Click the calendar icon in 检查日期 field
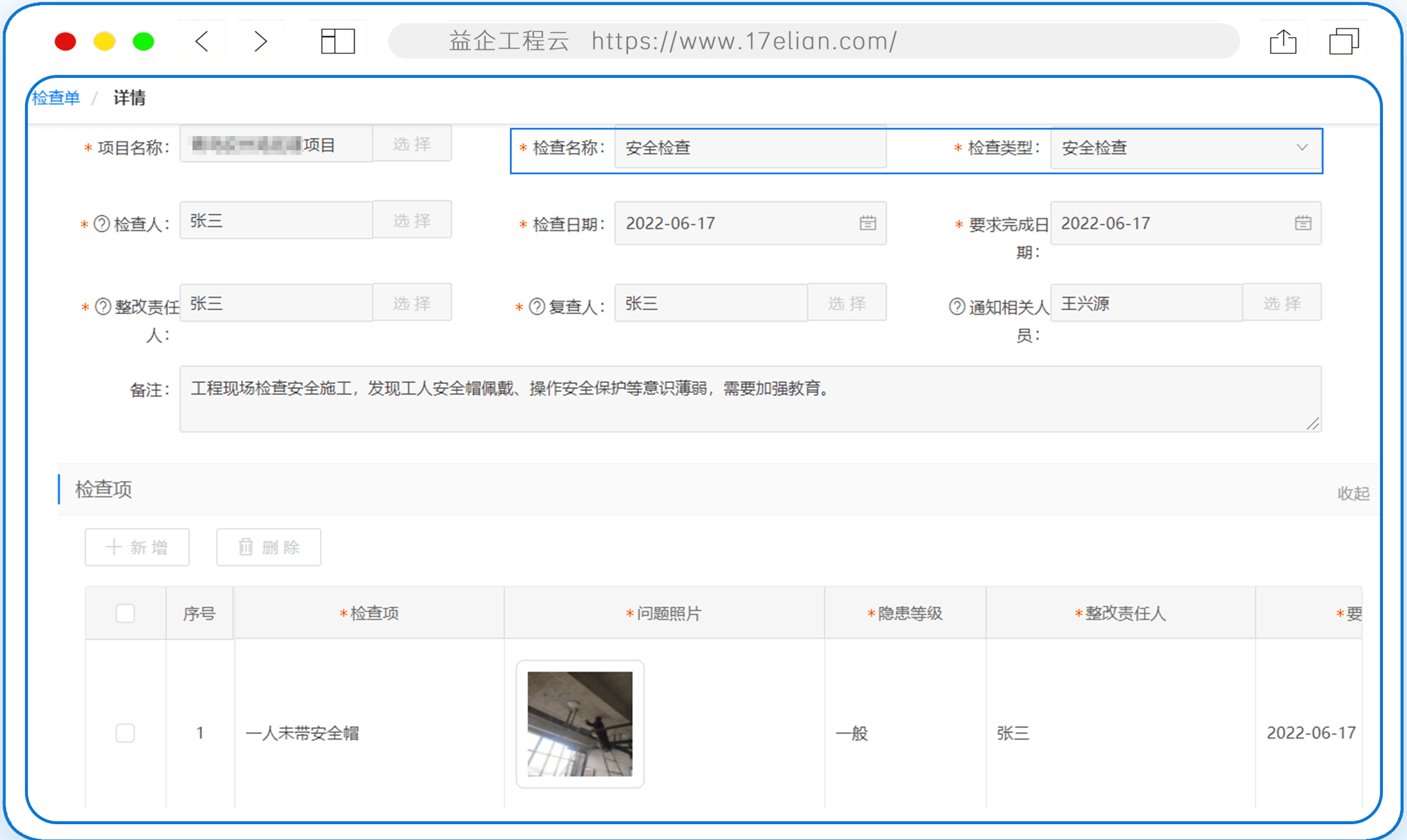 867,223
